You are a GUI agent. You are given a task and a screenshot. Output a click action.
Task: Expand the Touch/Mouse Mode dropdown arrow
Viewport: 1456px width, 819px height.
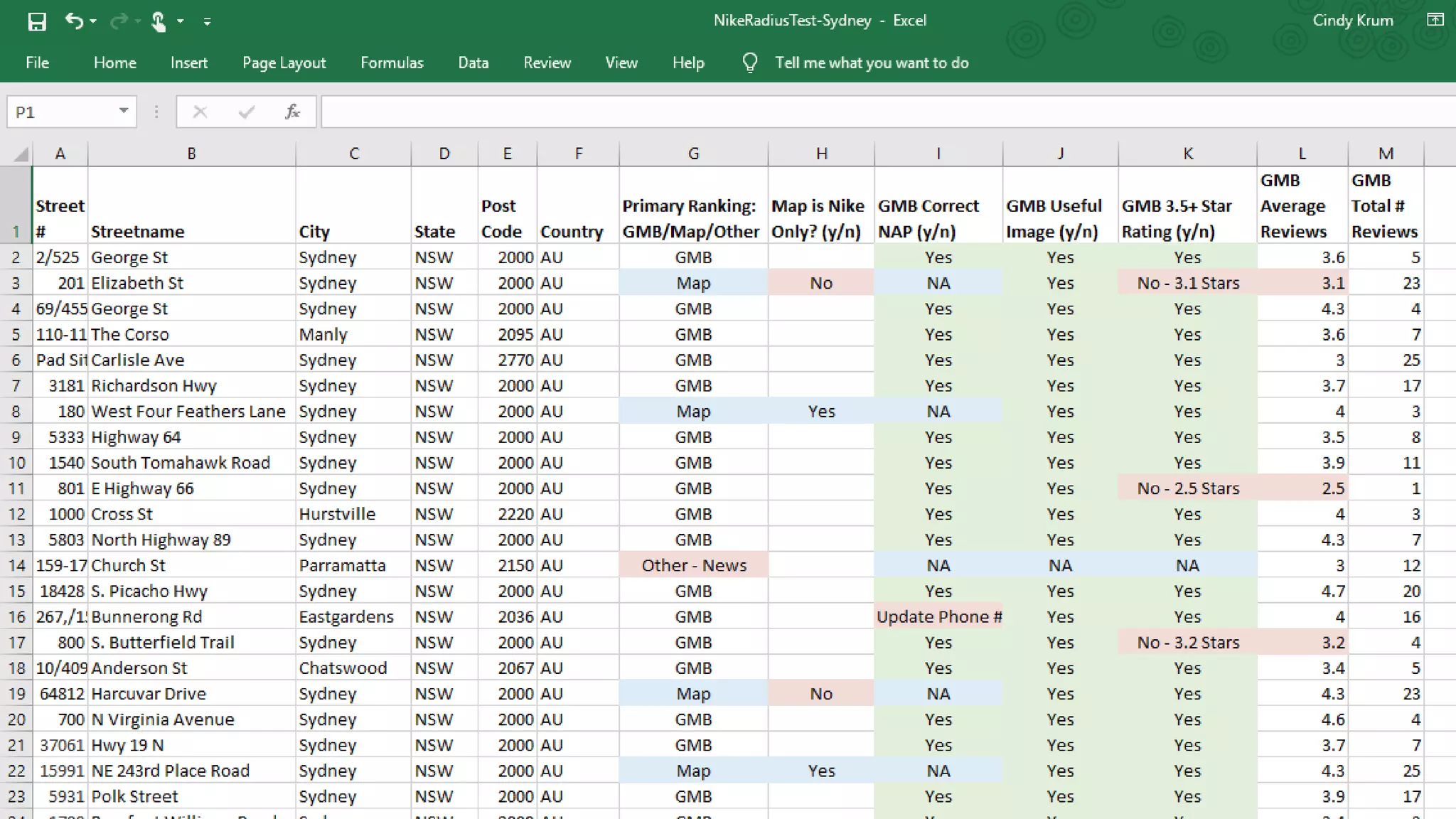181,21
